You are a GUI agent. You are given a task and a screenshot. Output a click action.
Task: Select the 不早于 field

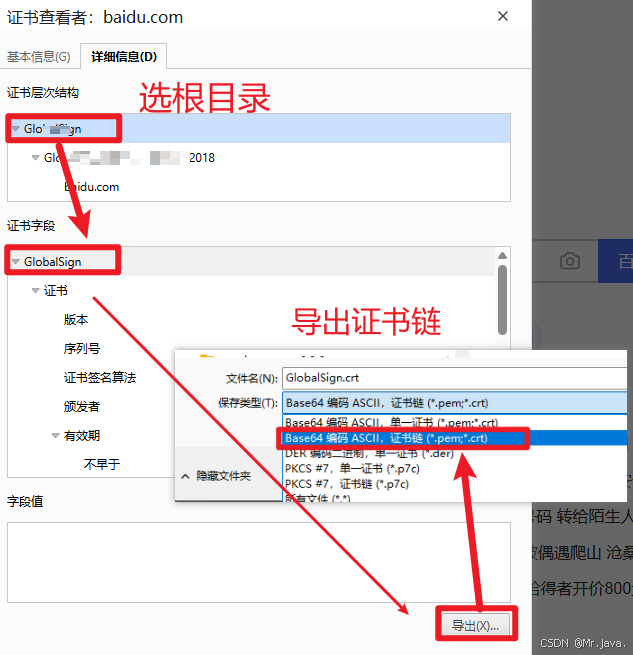coord(102,464)
